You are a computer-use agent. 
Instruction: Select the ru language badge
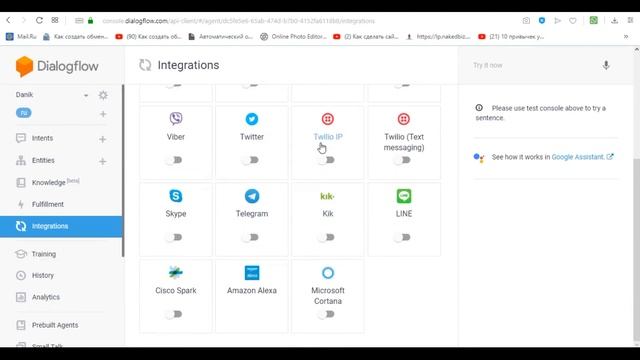tap(24, 113)
